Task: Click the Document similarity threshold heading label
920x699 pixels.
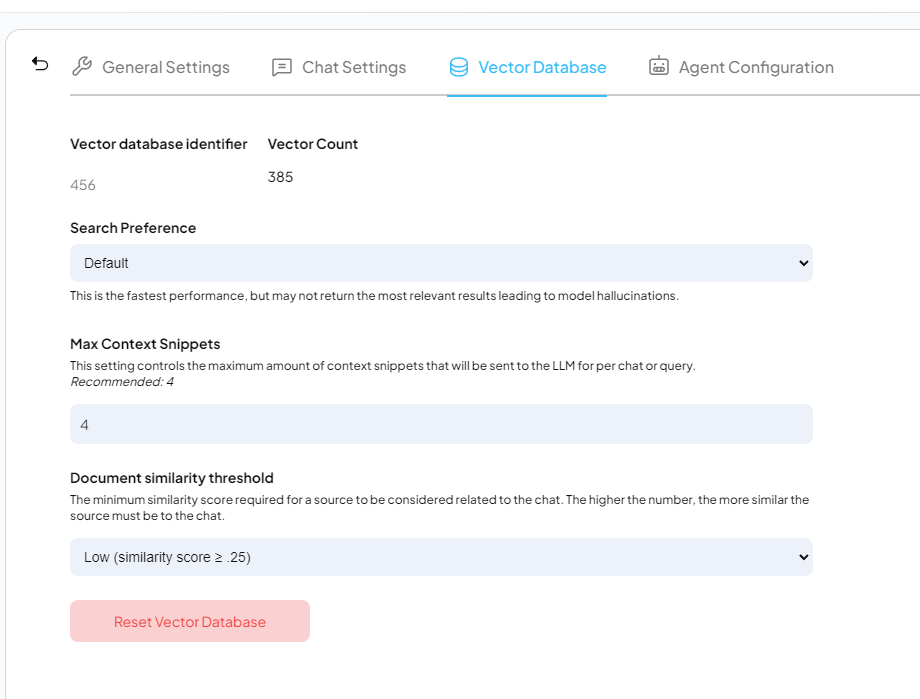Action: click(171, 478)
